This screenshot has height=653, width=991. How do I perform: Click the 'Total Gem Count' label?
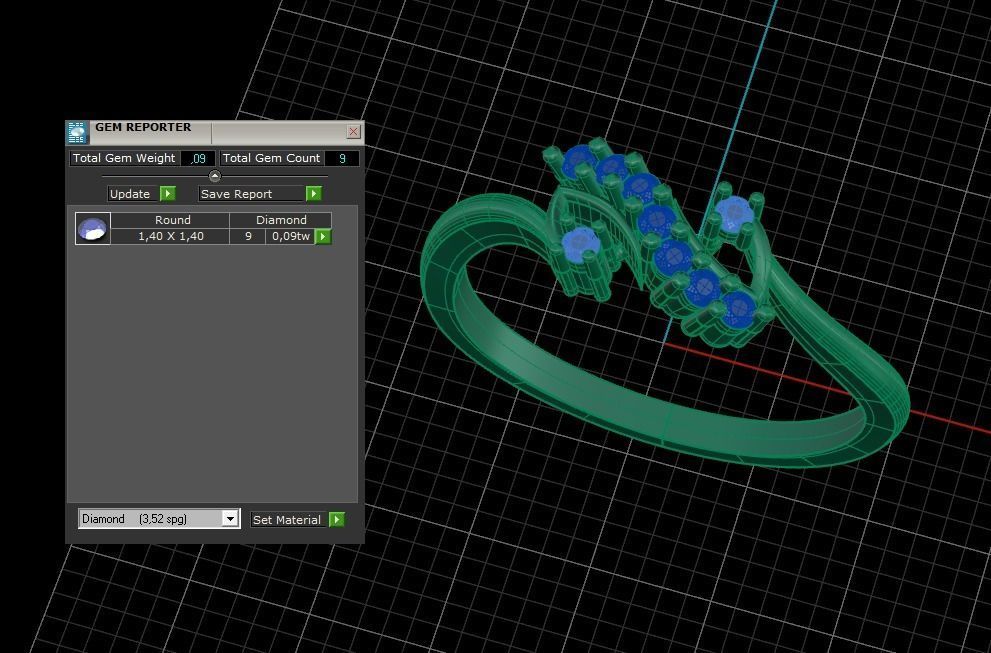click(271, 158)
